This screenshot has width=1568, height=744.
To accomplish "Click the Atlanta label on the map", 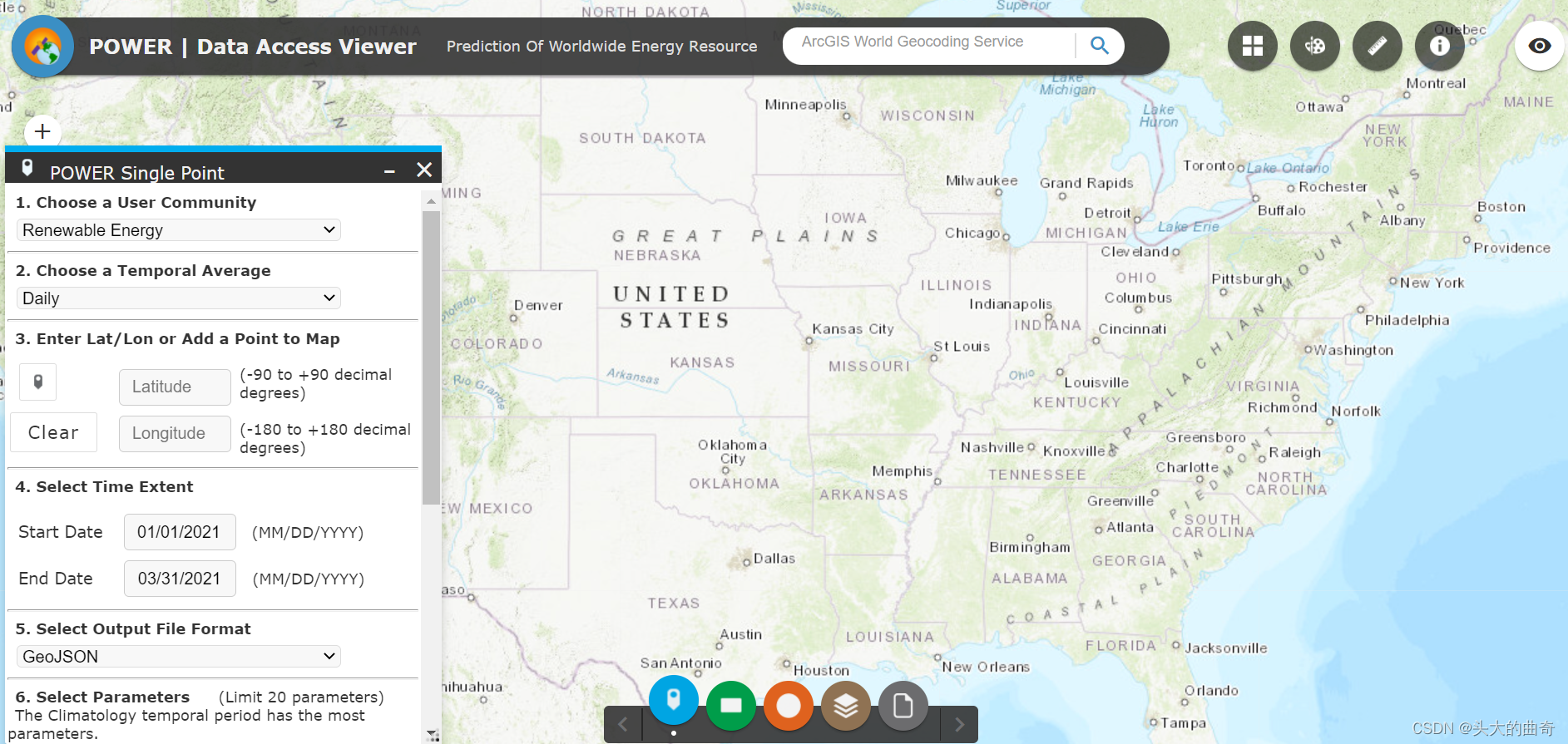I will (1130, 527).
